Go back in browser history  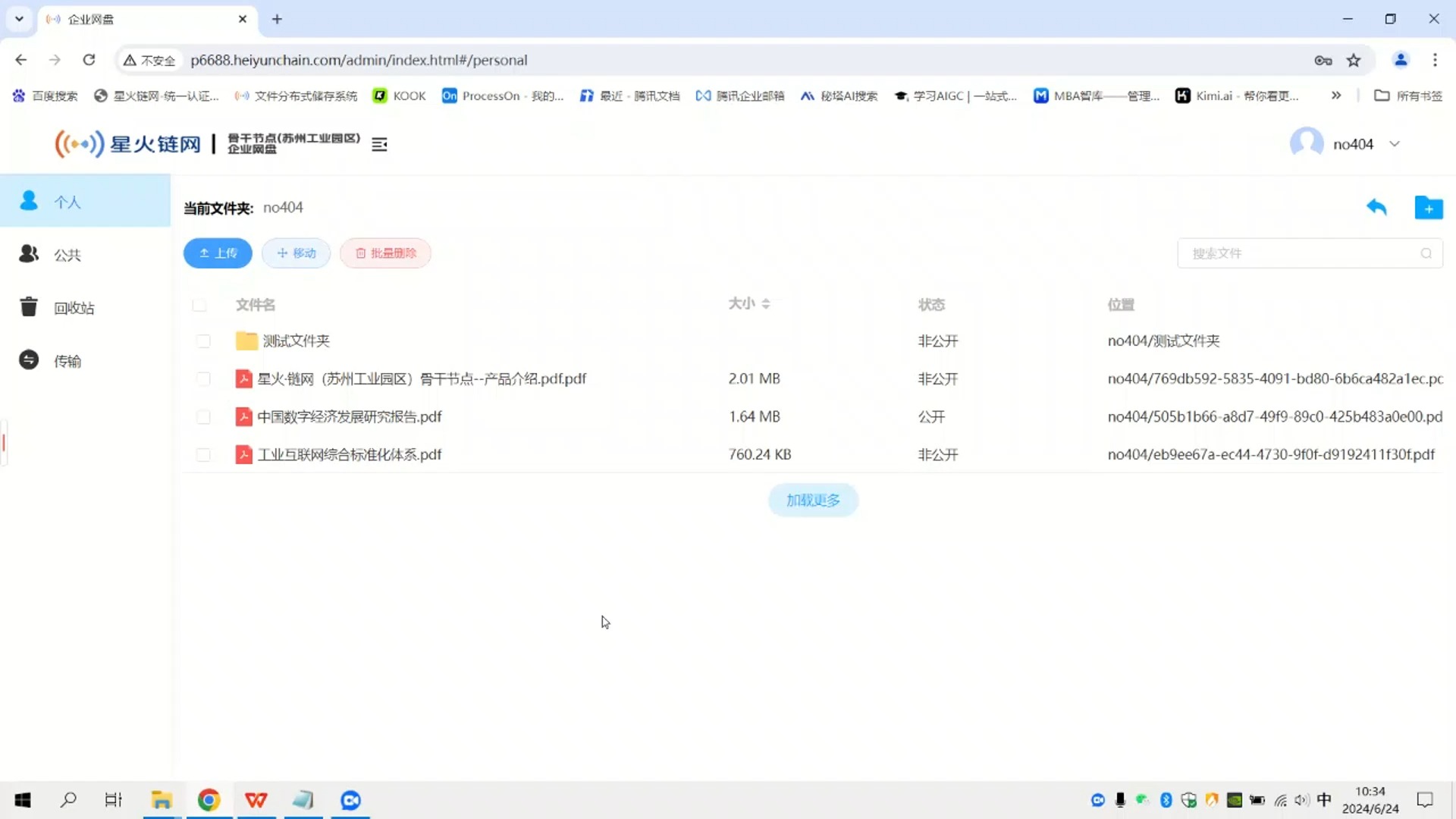[21, 60]
